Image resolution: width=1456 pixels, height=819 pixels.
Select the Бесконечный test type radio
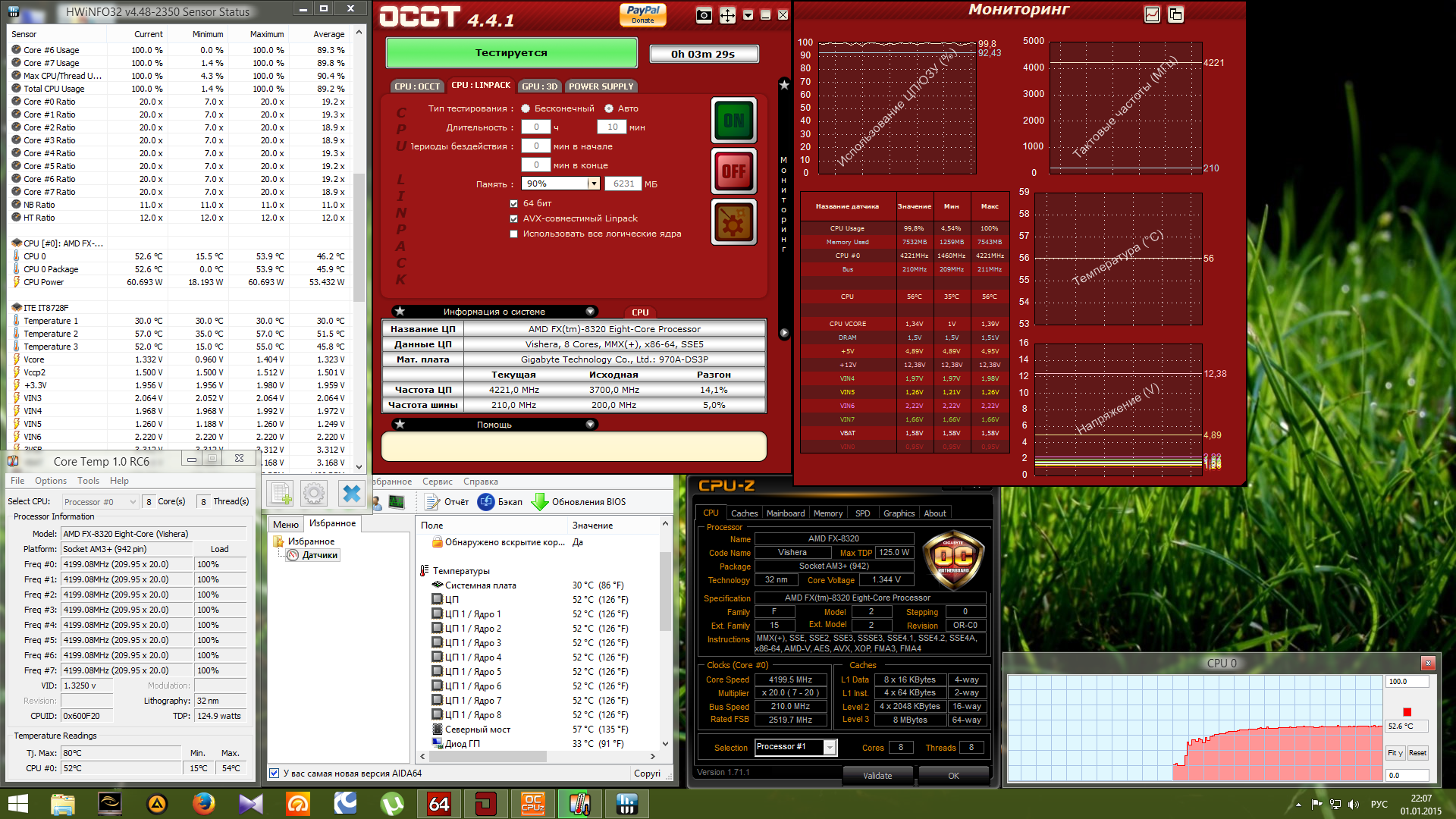click(x=526, y=108)
